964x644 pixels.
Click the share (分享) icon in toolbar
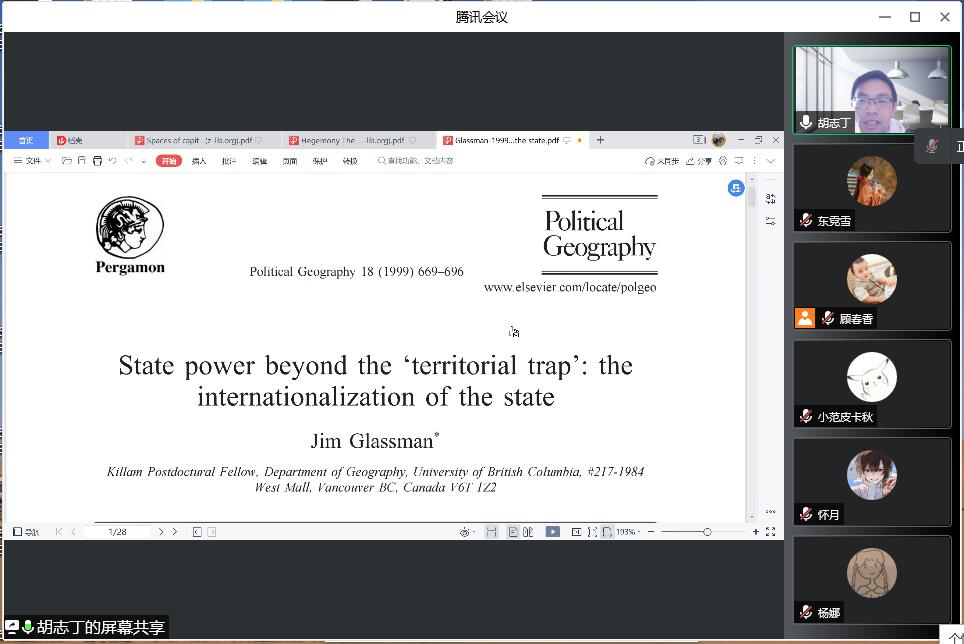tap(700, 161)
